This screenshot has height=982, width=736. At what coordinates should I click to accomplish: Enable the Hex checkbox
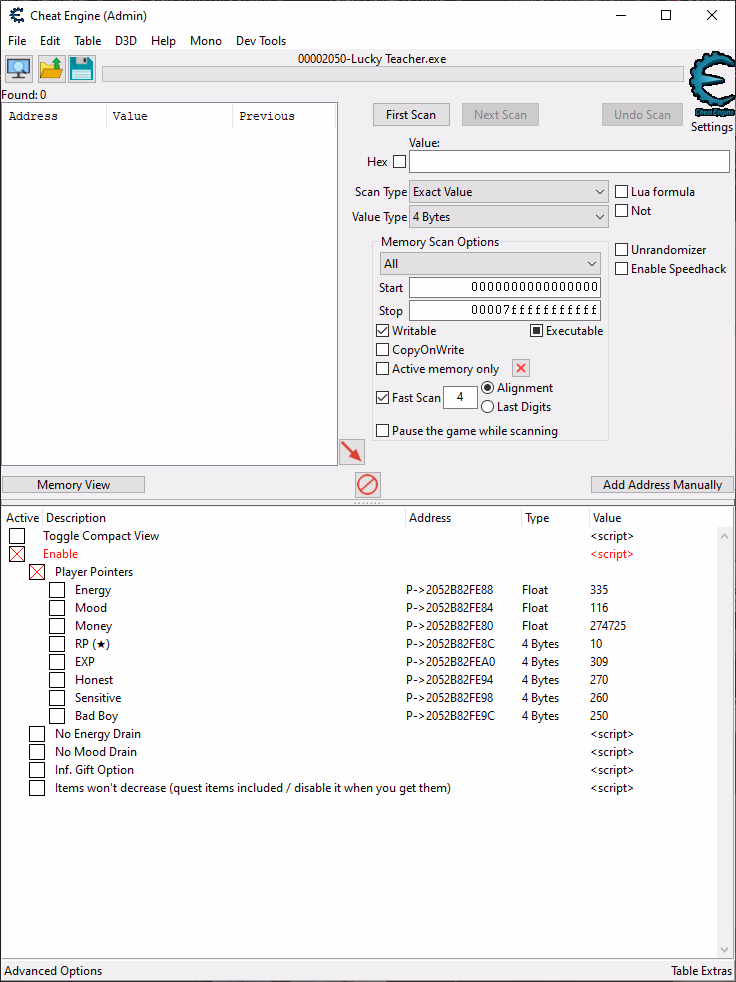coord(399,162)
